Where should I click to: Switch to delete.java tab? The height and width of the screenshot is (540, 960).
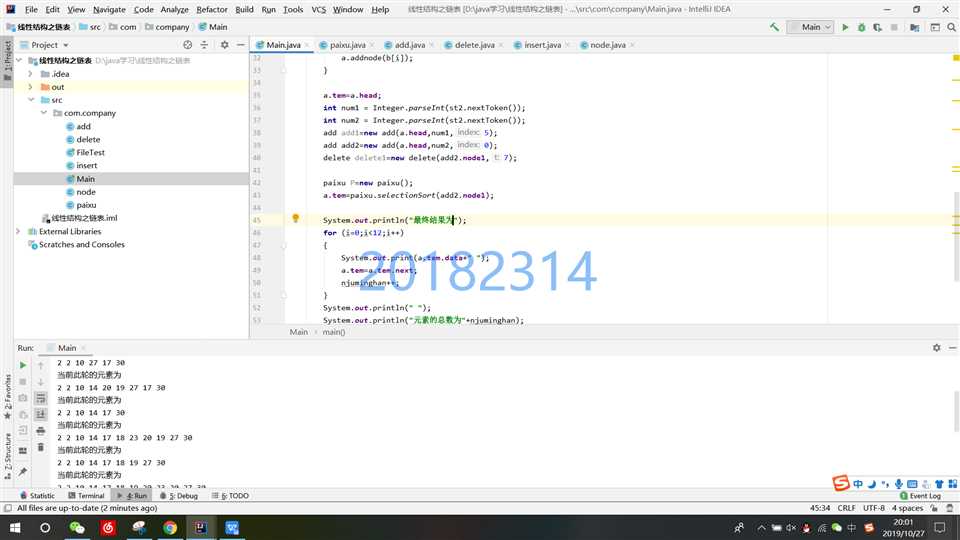tap(474, 45)
